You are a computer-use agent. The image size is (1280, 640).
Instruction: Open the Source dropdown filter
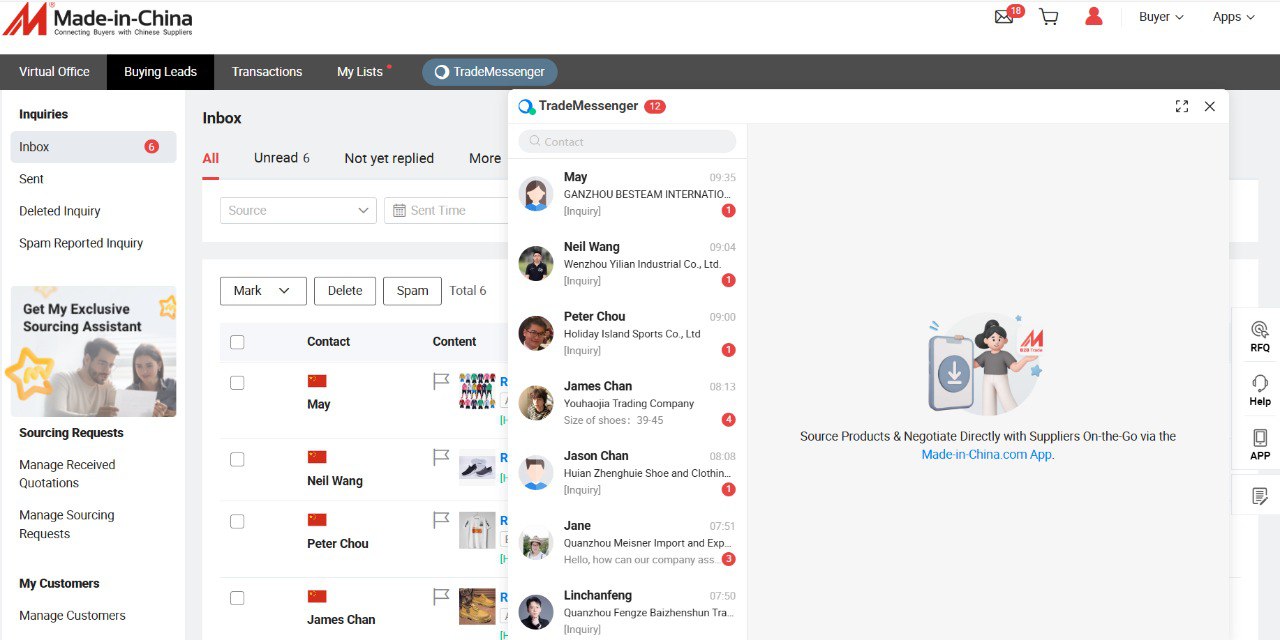click(x=298, y=210)
